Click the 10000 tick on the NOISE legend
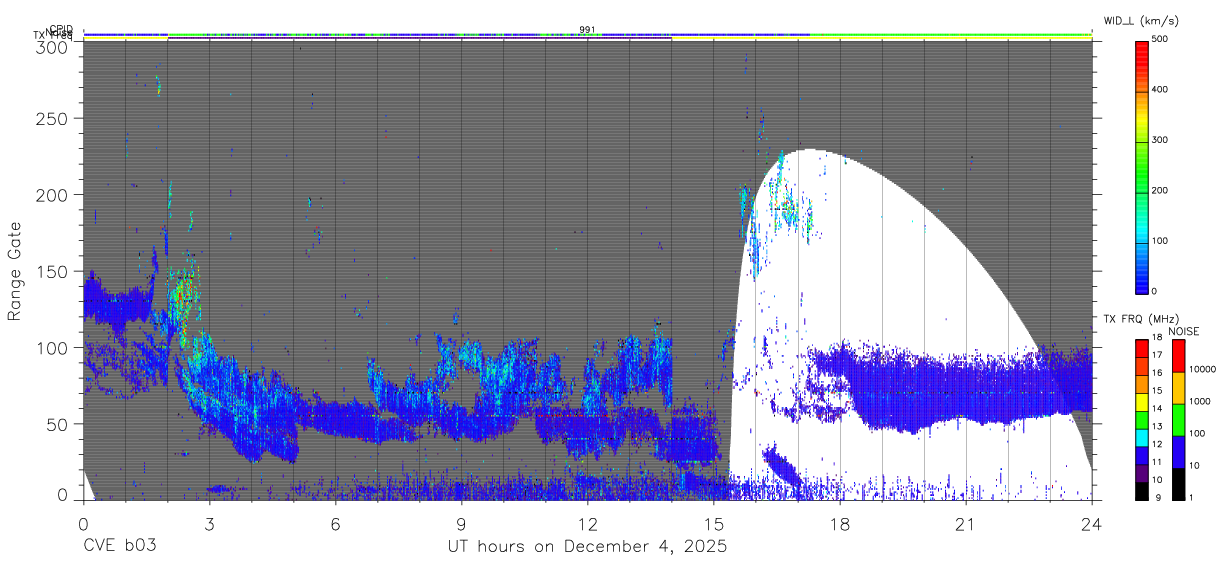 click(x=1202, y=370)
